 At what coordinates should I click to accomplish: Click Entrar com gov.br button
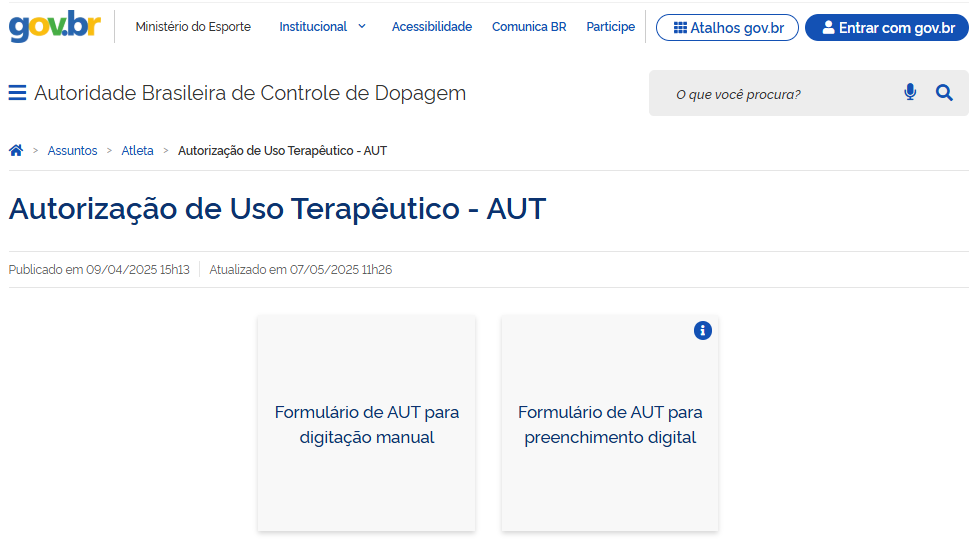[887, 27]
